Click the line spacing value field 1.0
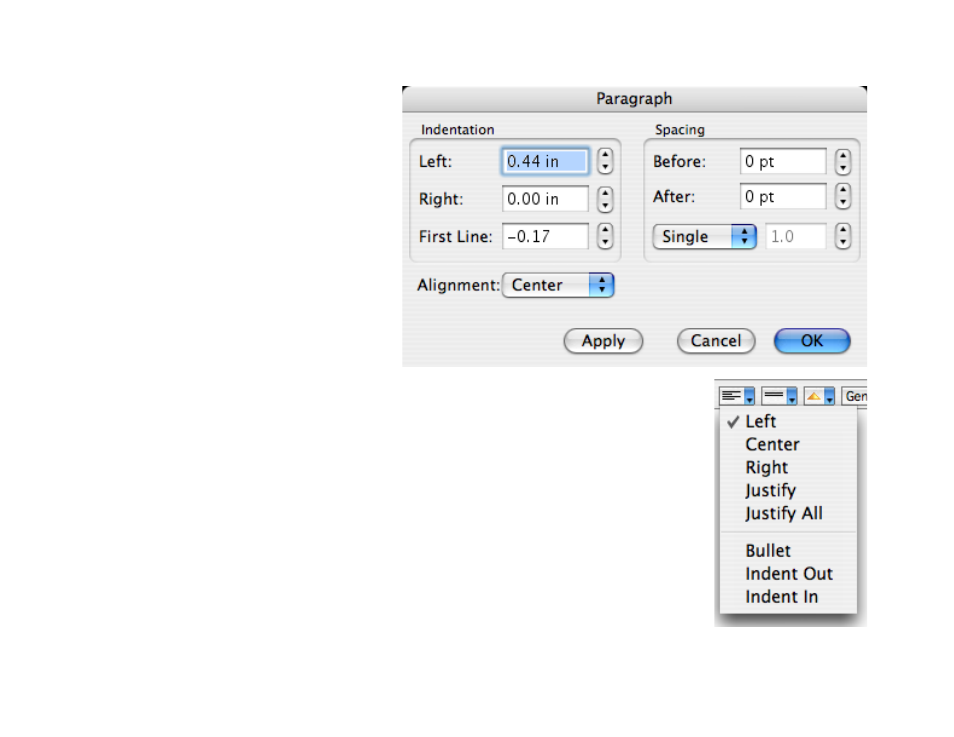954x737 pixels. pos(796,236)
